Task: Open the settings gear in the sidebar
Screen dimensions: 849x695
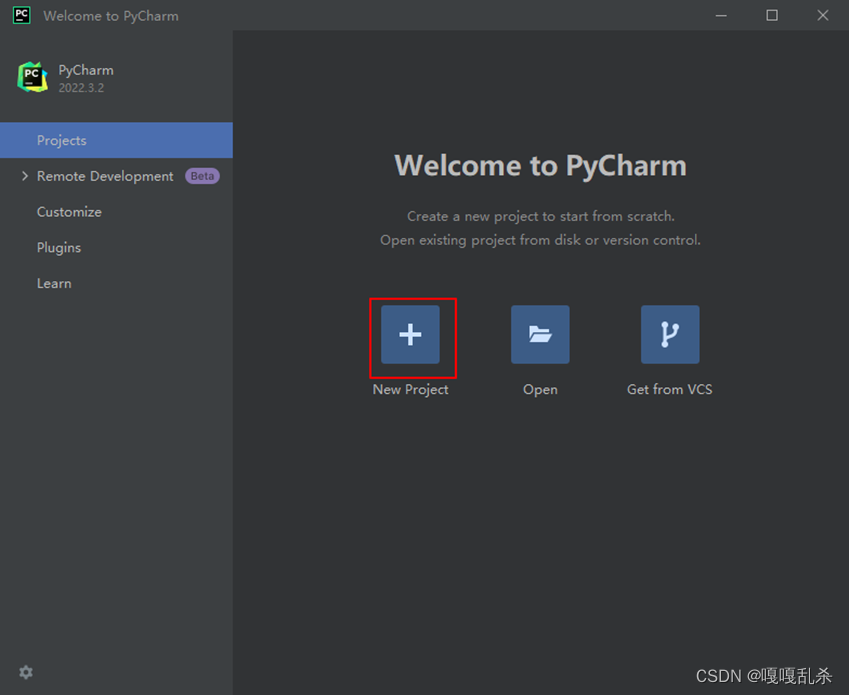Action: coord(26,672)
